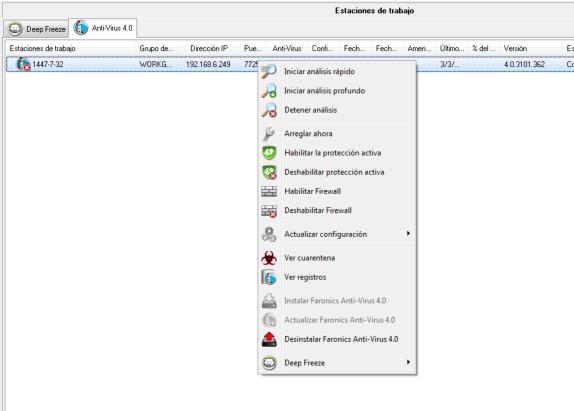Click the biohazard icon for Ver cuarentena
The width and height of the screenshot is (574, 411).
(x=269, y=258)
